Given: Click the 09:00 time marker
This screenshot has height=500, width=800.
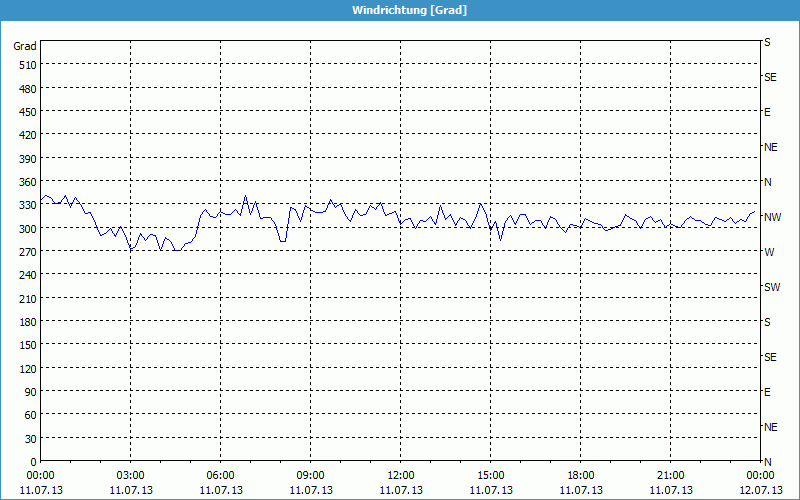Looking at the screenshot, I should pos(311,475).
